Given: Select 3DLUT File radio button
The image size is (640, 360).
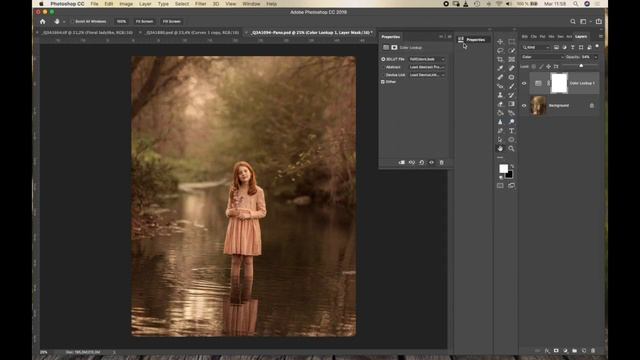Looking at the screenshot, I should 383,59.
